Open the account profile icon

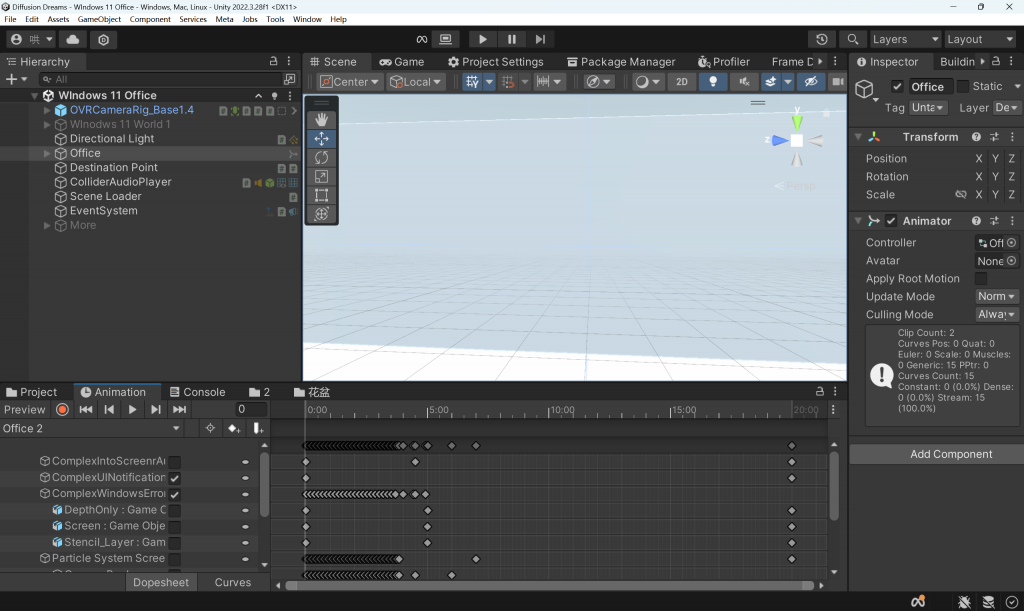point(16,39)
